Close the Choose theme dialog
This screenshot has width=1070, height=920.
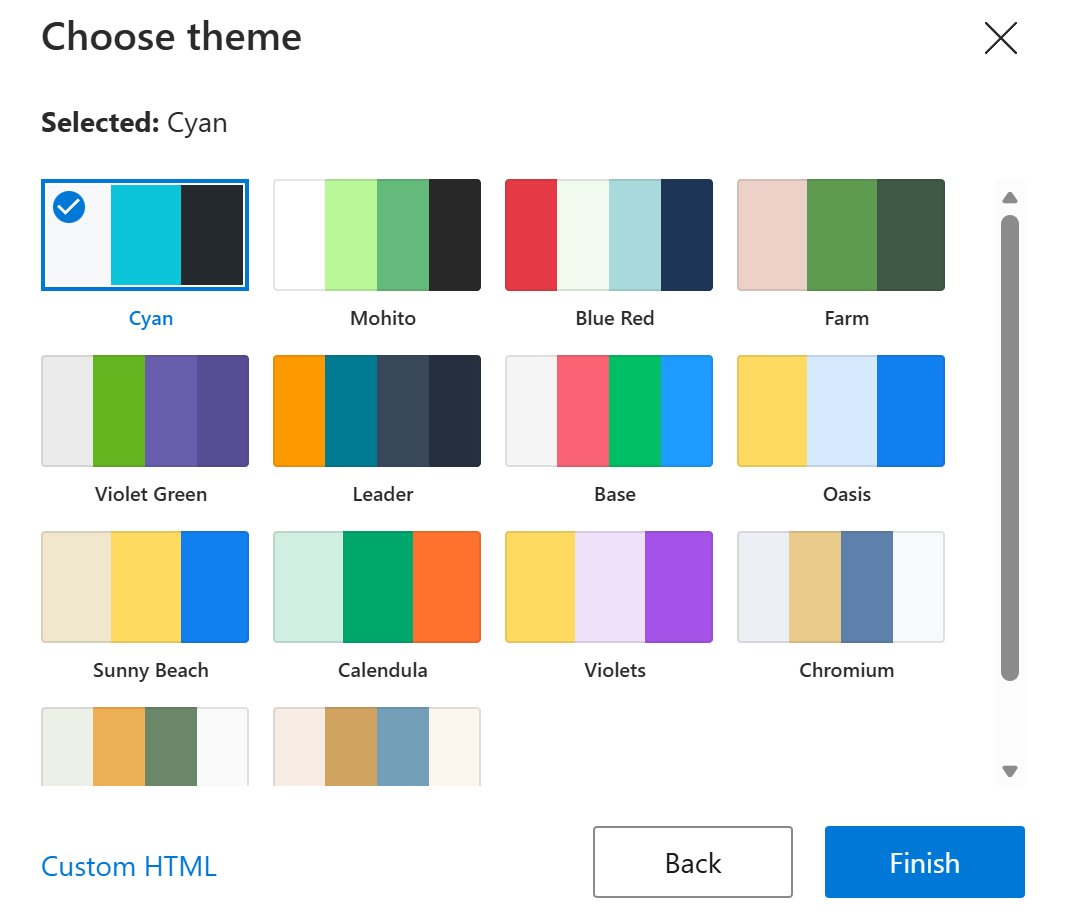[1001, 38]
